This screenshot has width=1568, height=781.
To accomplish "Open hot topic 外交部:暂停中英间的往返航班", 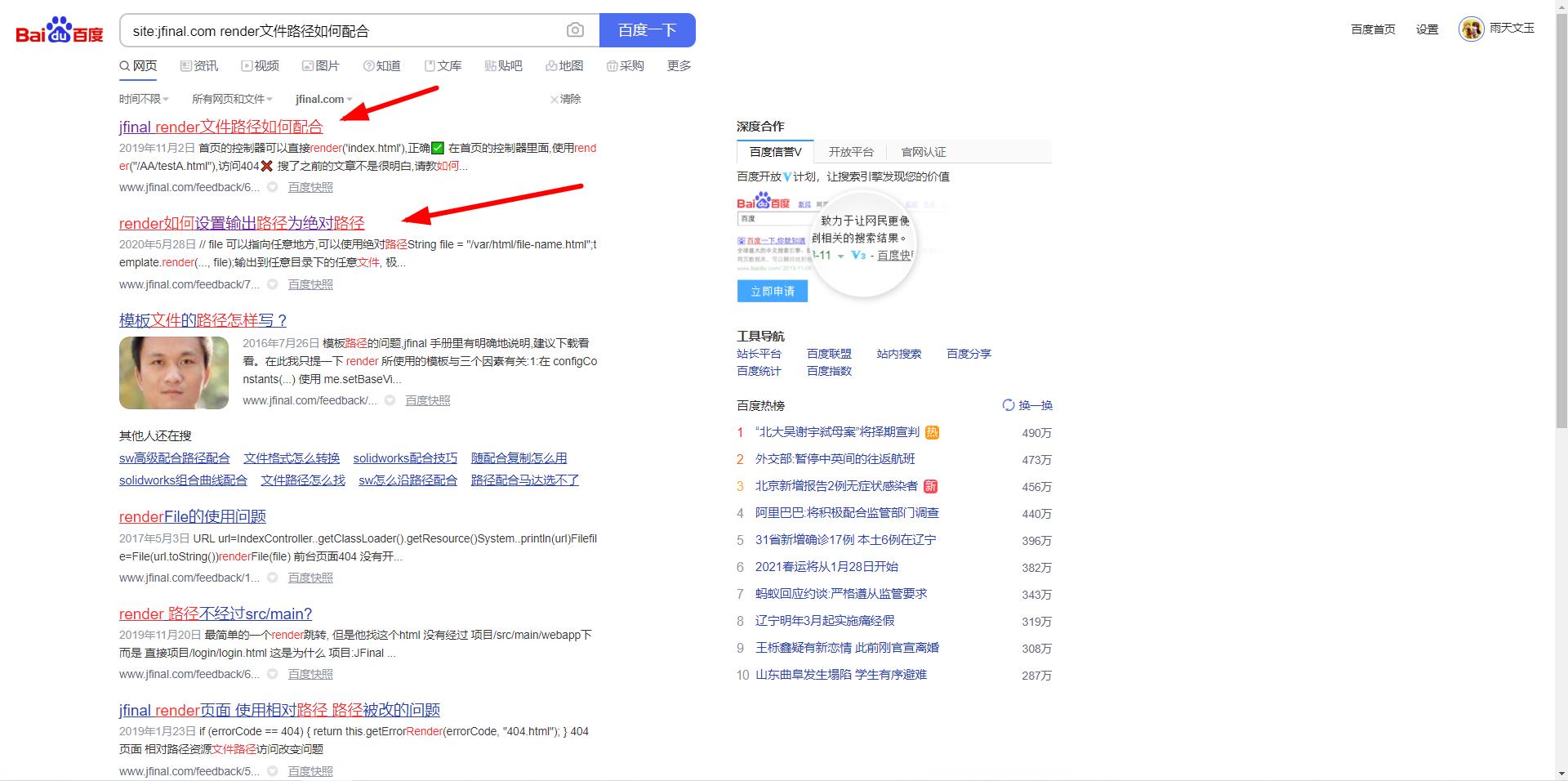I will click(x=835, y=459).
